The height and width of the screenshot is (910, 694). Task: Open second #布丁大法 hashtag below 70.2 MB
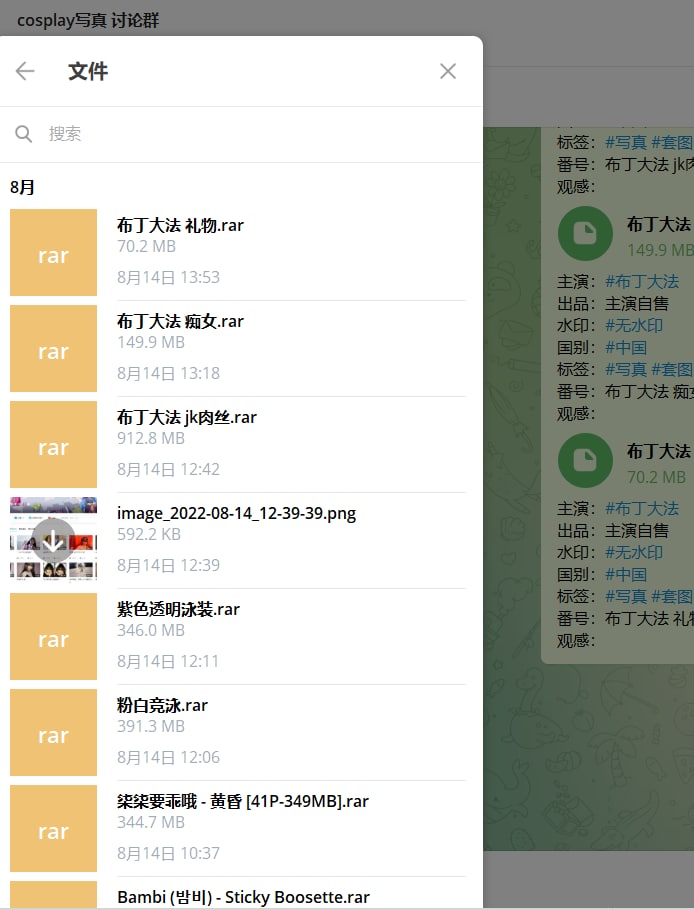pyautogui.click(x=642, y=508)
